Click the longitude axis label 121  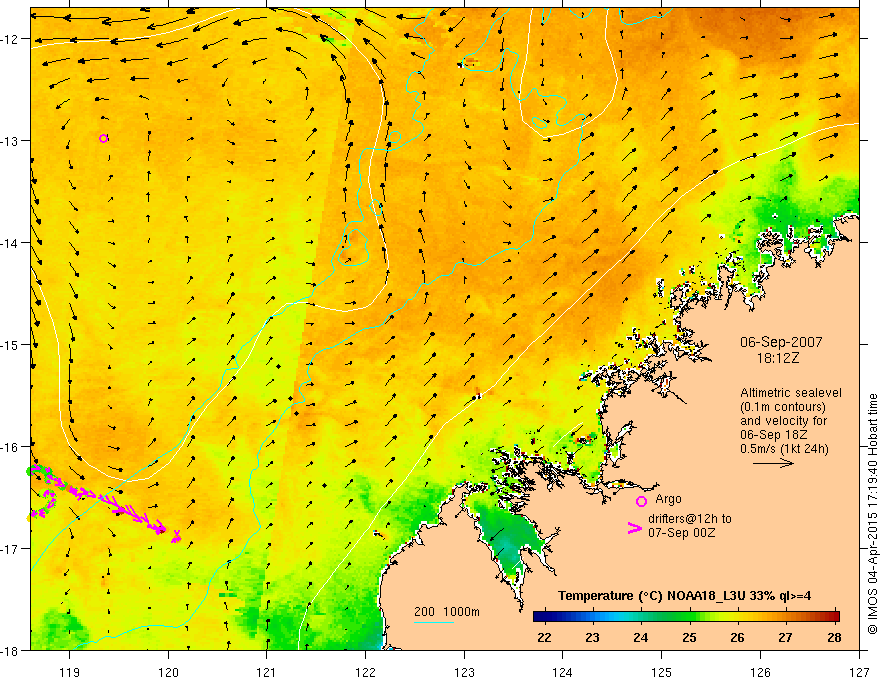(267, 672)
